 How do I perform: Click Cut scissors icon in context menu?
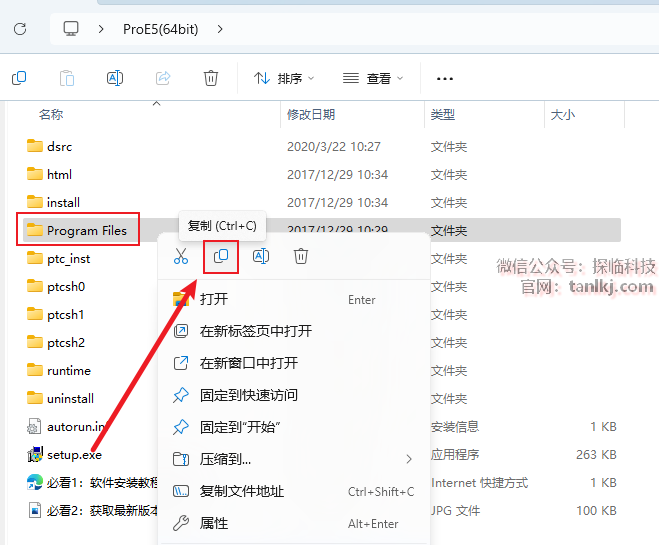[x=181, y=256]
